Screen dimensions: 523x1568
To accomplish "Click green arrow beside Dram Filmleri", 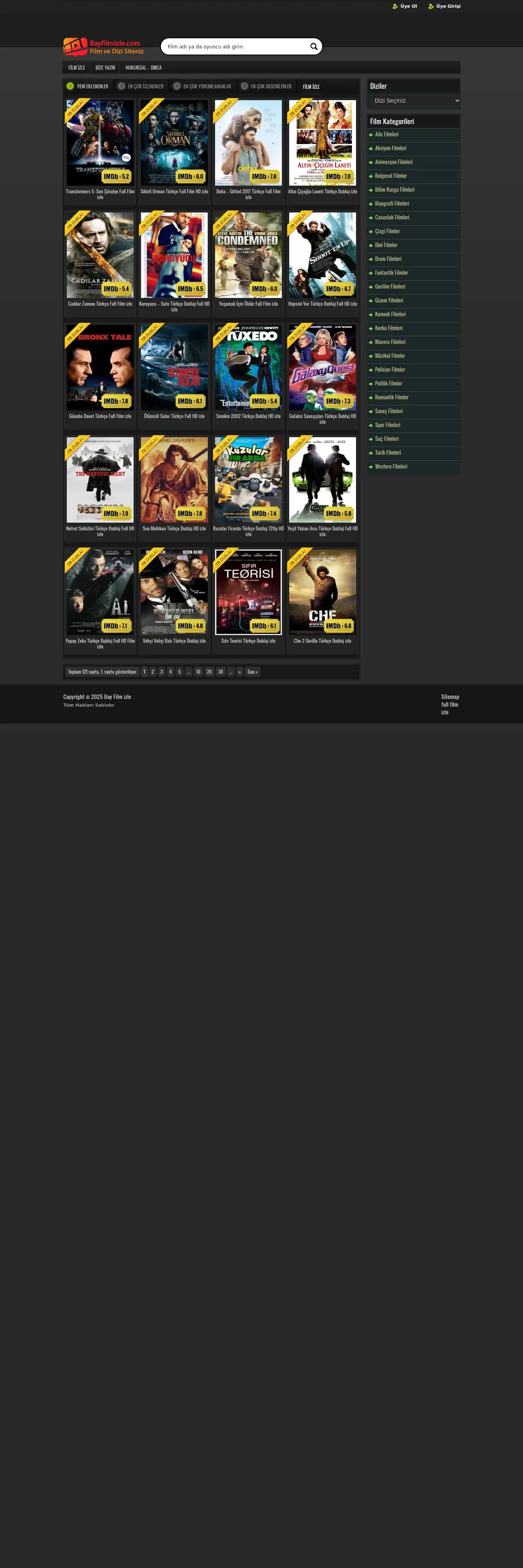I will [x=371, y=259].
